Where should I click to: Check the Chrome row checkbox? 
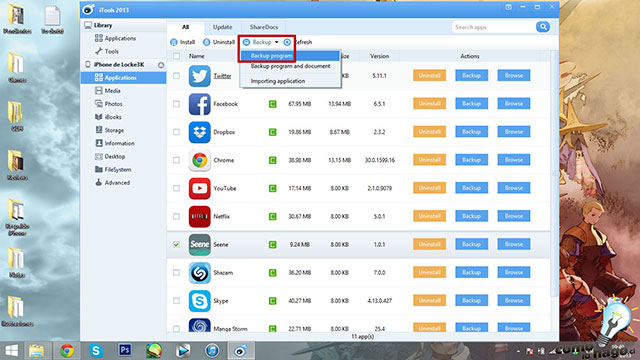pyautogui.click(x=176, y=160)
